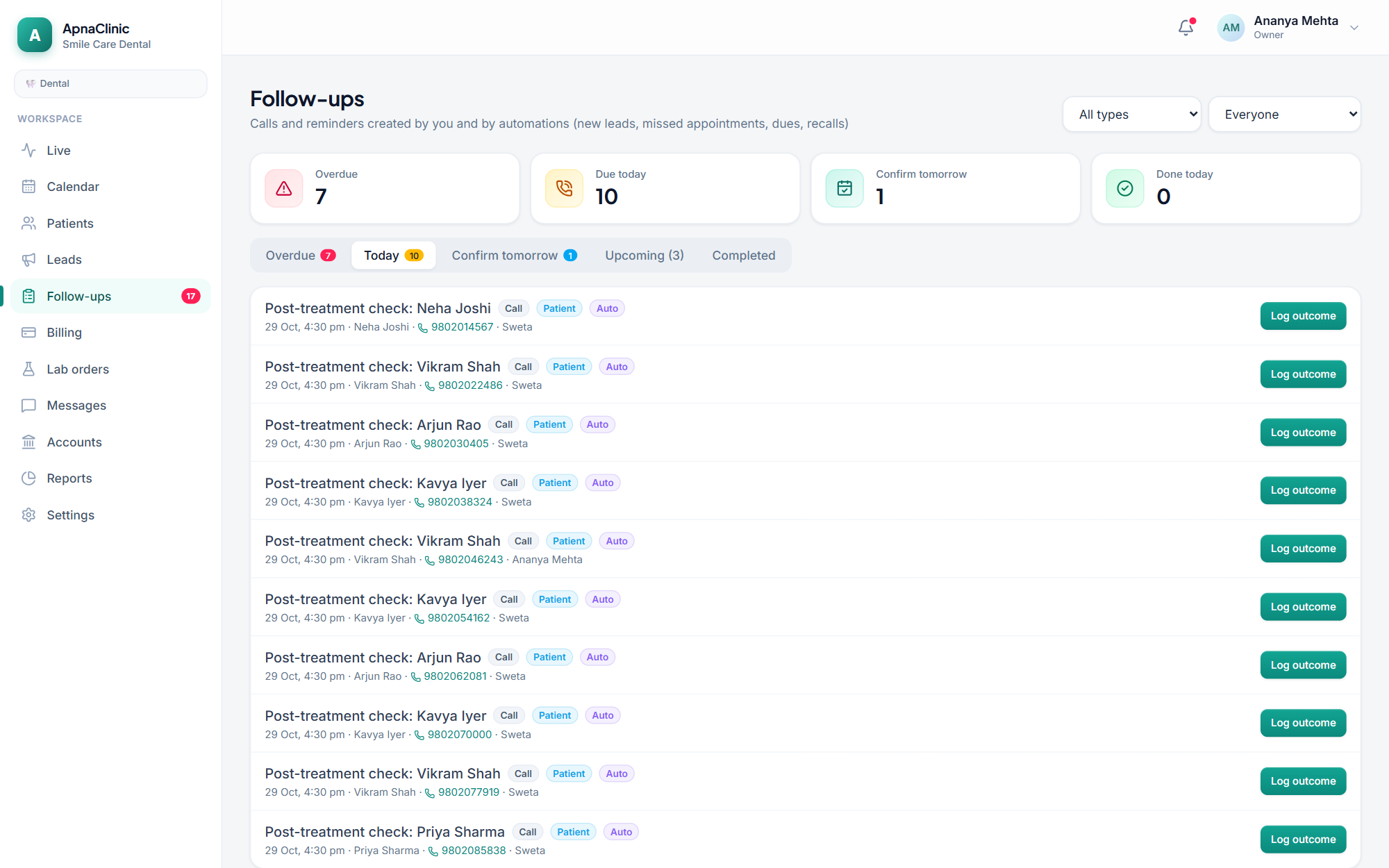Click the Accounts bank icon
Image resolution: width=1389 pixels, height=868 pixels.
pyautogui.click(x=28, y=442)
